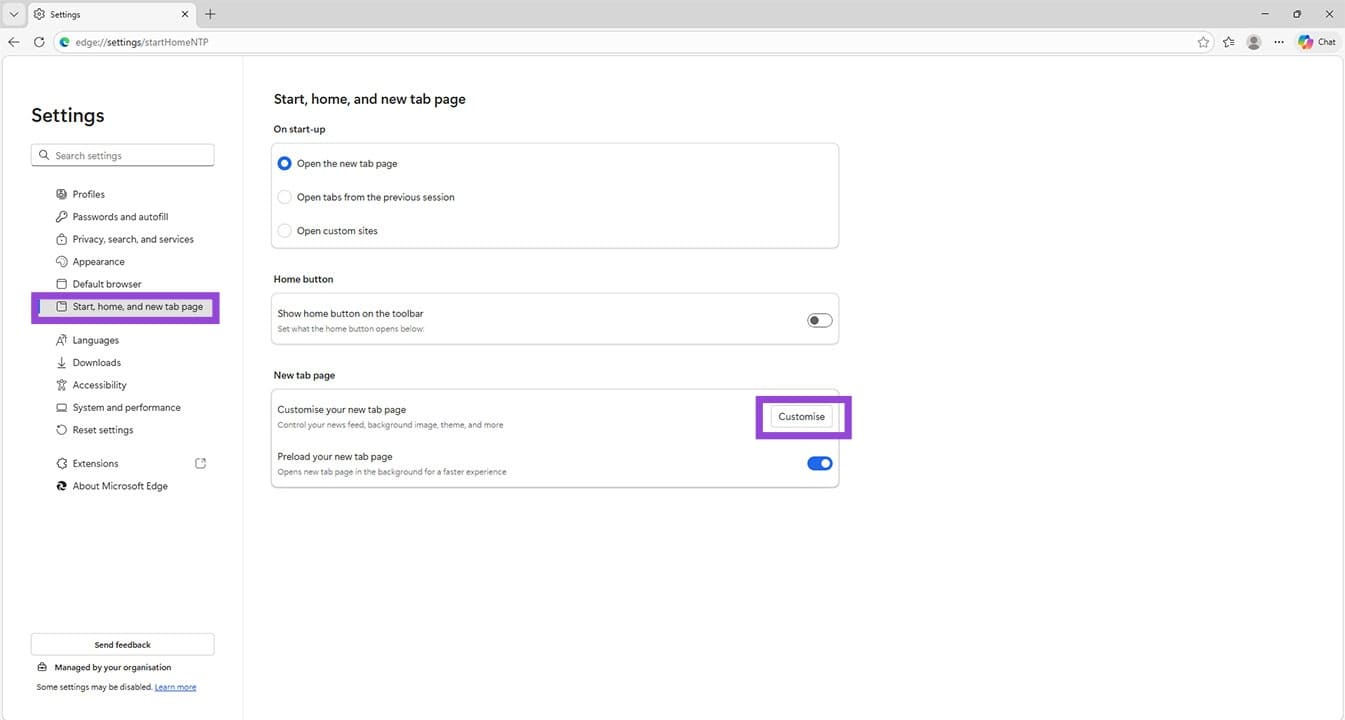
Task: Open the Copilot Chat sidebar
Action: [1317, 41]
